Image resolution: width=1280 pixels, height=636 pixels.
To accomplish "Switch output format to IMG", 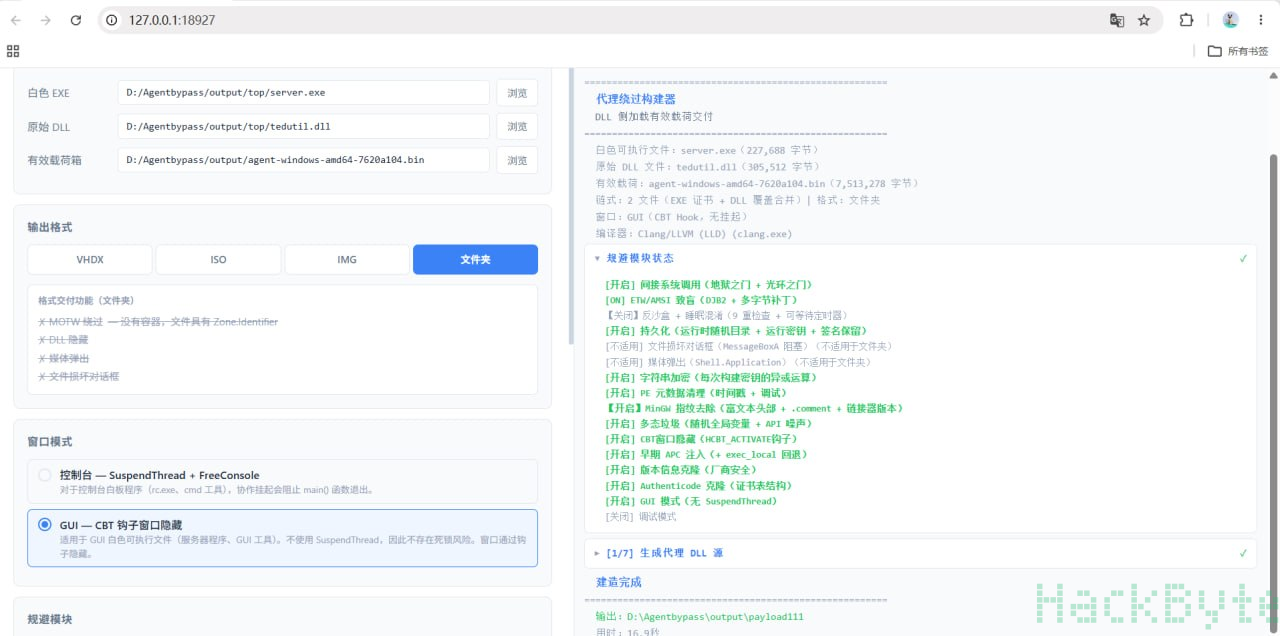I will click(347, 260).
